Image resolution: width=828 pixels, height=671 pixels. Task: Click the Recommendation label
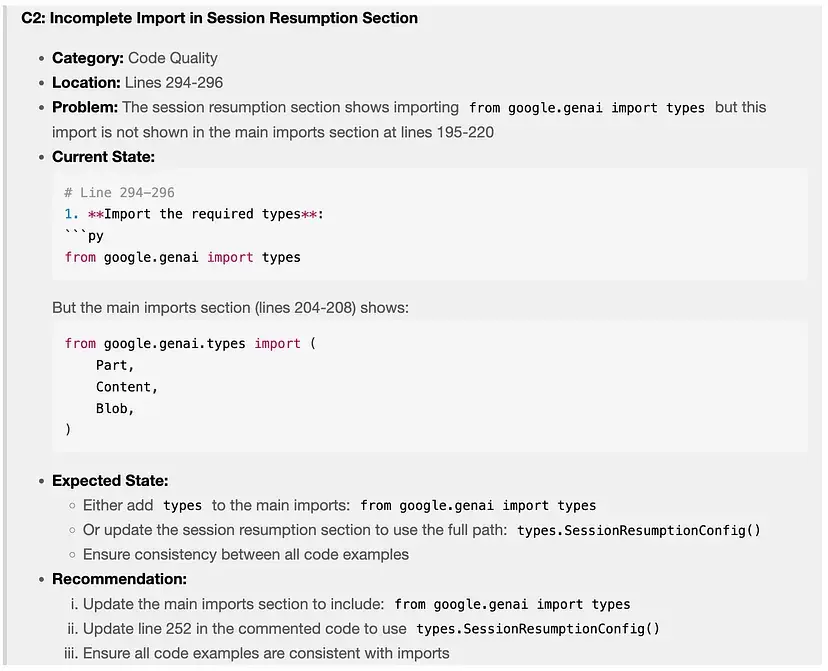[119, 579]
